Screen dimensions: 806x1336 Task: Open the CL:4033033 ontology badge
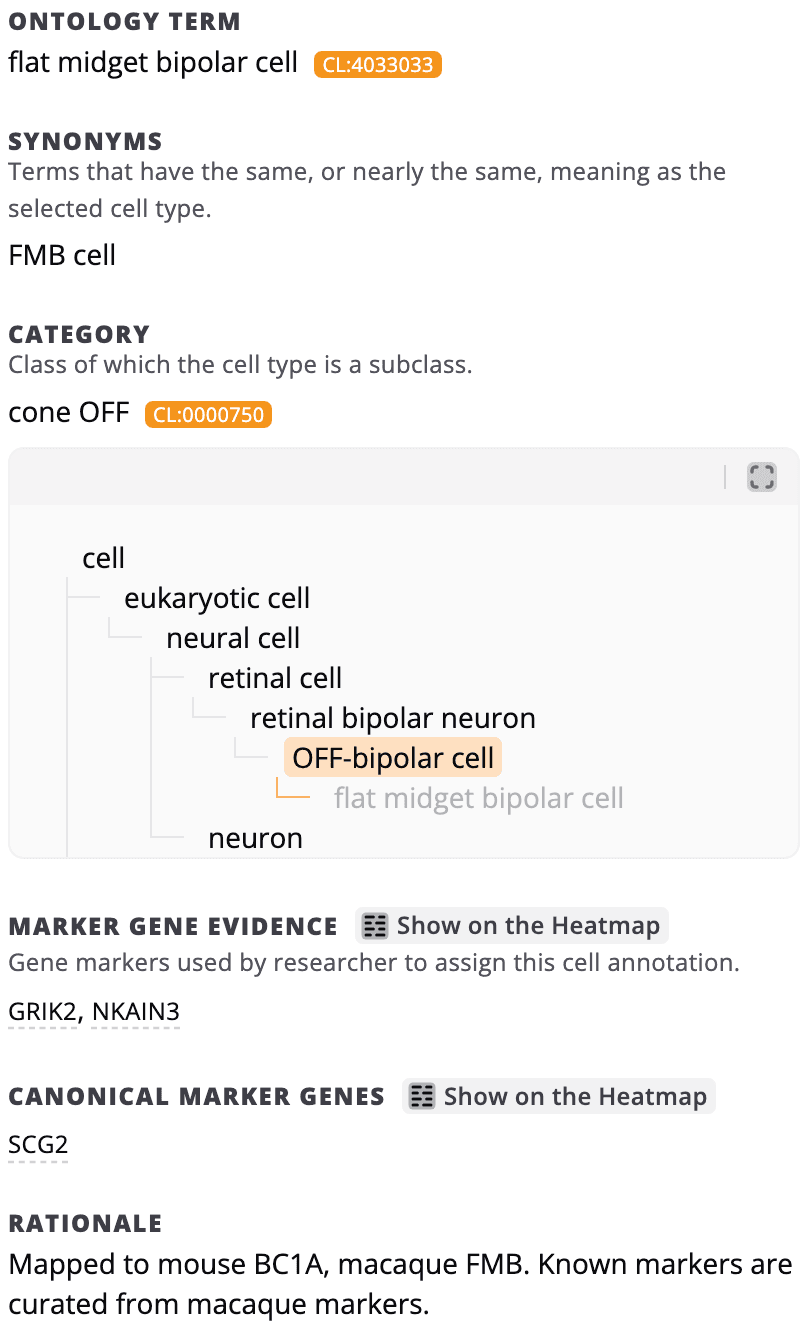click(x=376, y=64)
